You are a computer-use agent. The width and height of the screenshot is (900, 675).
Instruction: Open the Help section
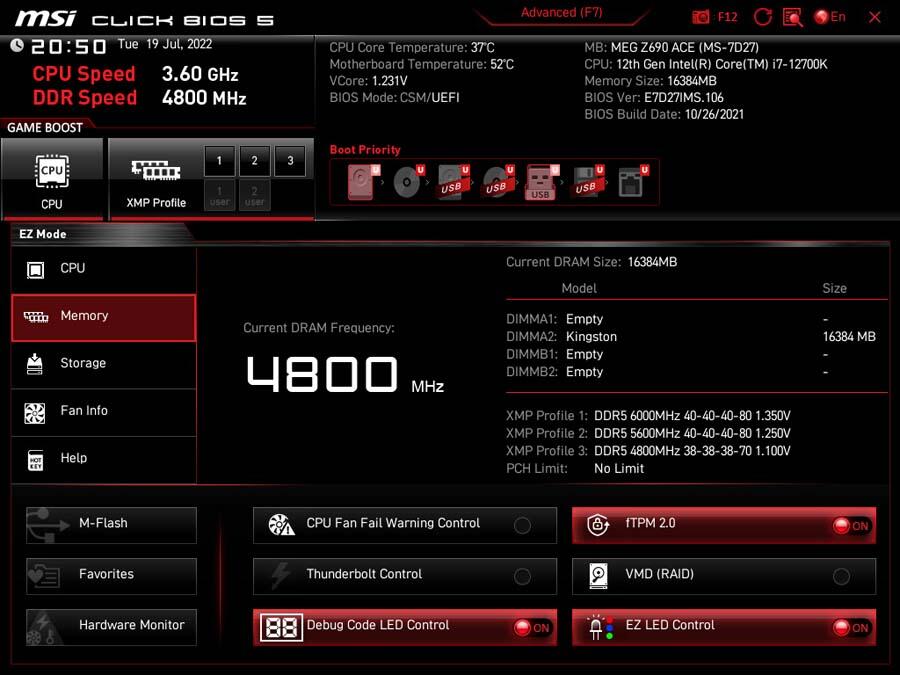[x=104, y=459]
